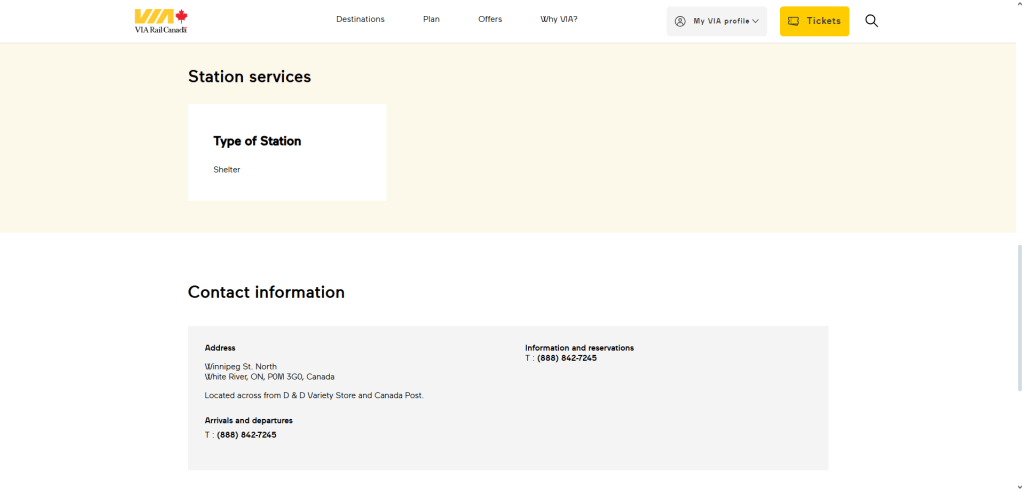Click the Arrivals and departures phone number
This screenshot has width=1024, height=491.
(x=246, y=435)
